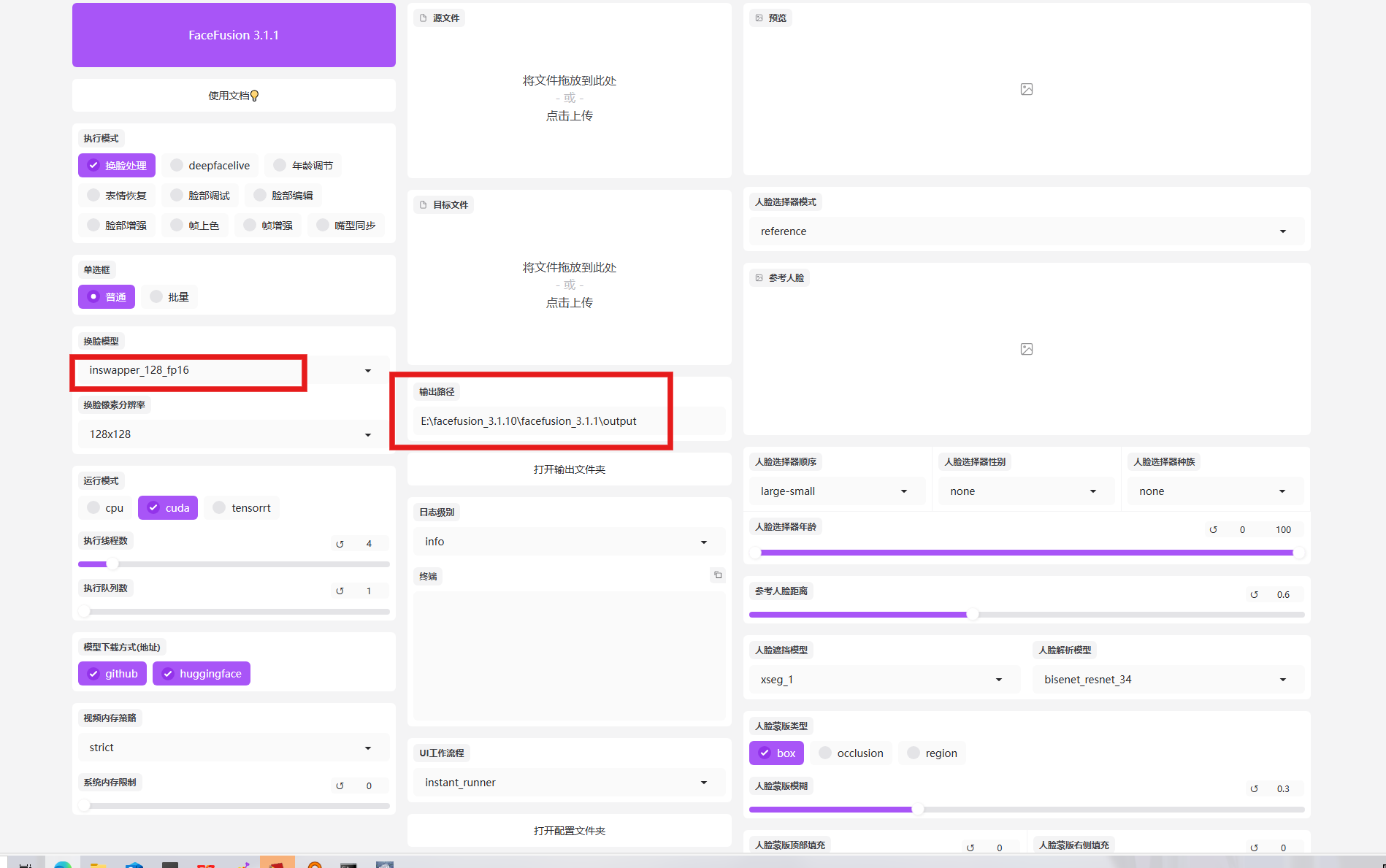Image resolution: width=1386 pixels, height=868 pixels.
Task: Reset the 执行线程数 slider value
Action: (x=340, y=544)
